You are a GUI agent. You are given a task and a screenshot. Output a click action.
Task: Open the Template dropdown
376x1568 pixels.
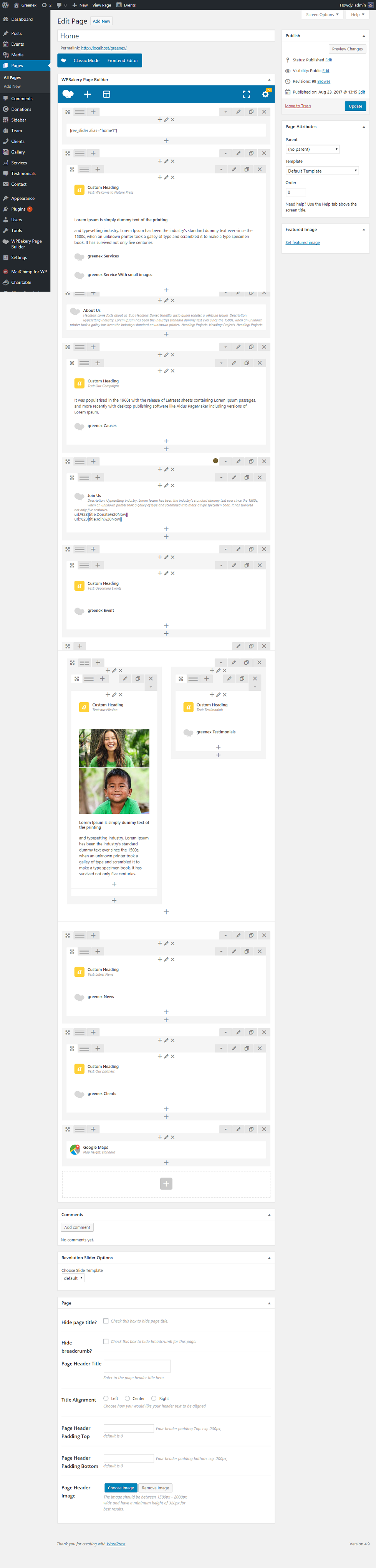click(x=322, y=171)
